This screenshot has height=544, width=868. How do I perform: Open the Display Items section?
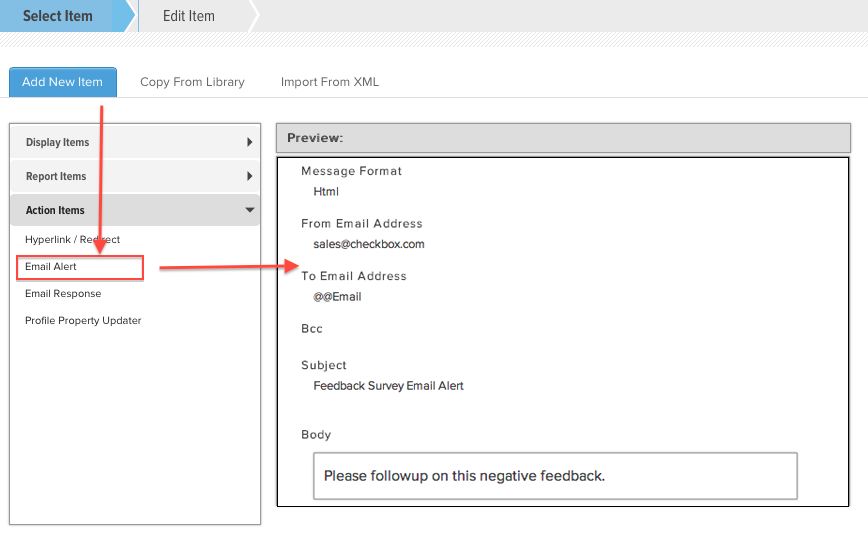click(135, 142)
